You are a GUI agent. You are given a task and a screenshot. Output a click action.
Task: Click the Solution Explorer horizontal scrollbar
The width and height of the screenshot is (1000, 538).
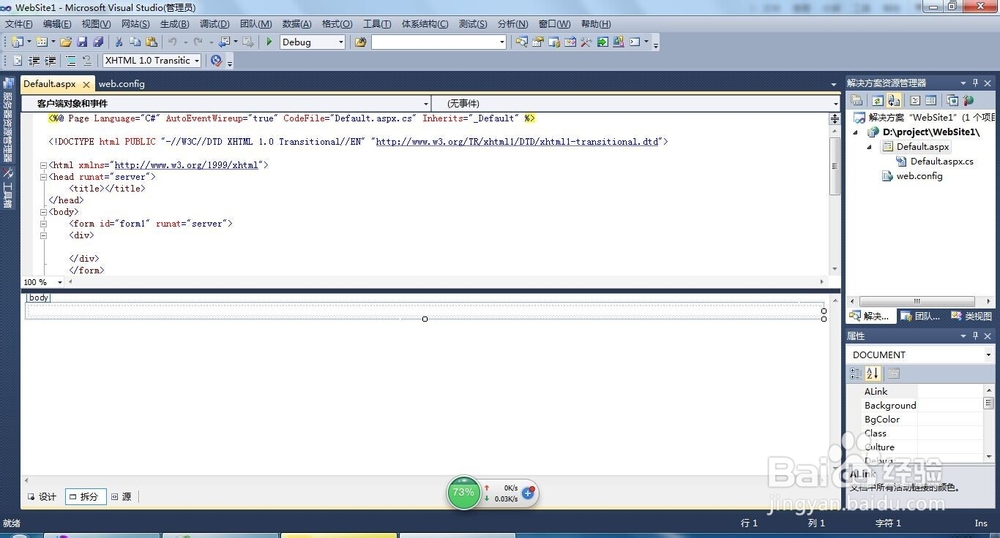[x=916, y=301]
